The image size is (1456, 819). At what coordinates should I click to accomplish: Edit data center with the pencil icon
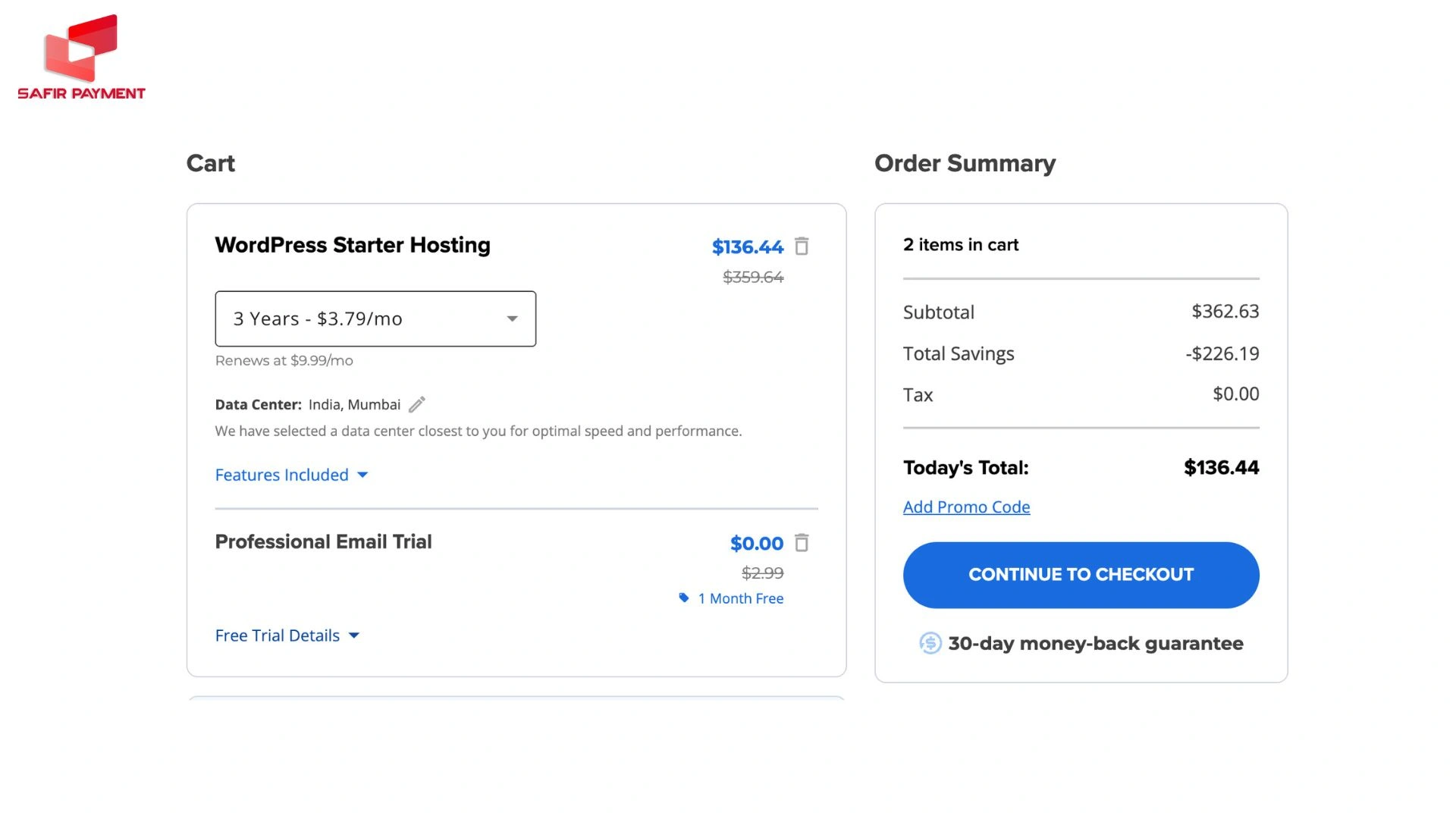417,405
